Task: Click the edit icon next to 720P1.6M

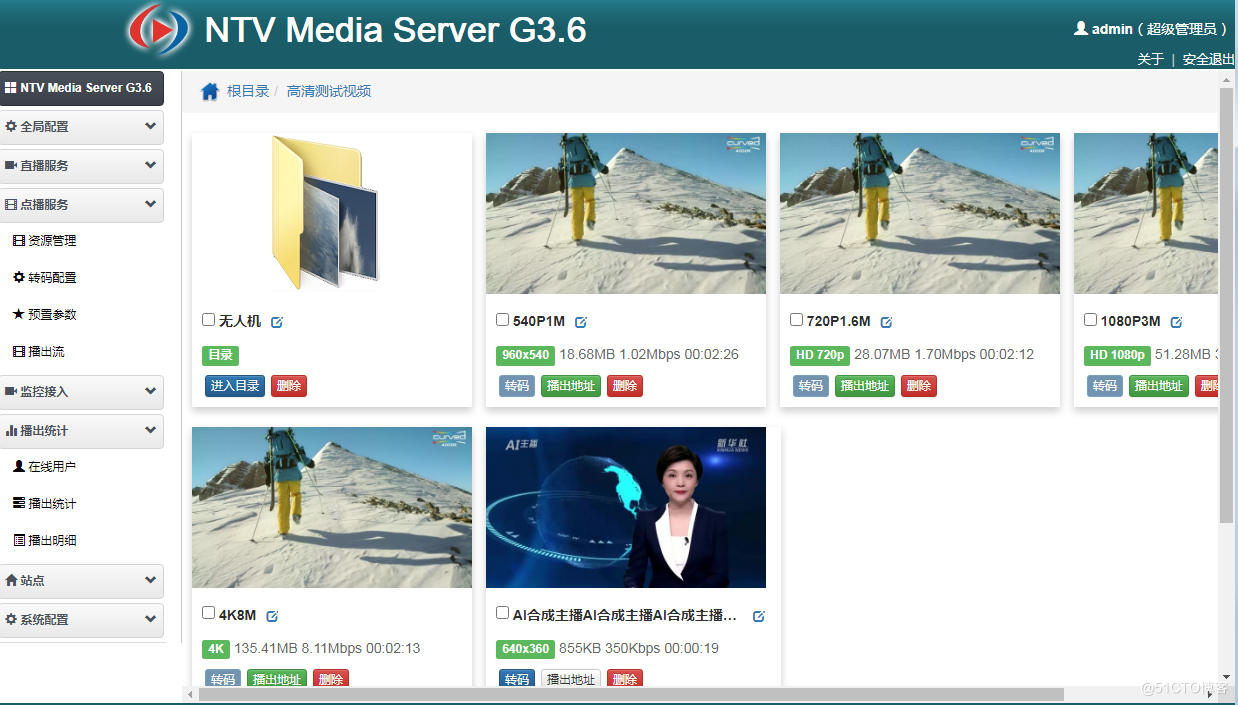Action: (886, 322)
